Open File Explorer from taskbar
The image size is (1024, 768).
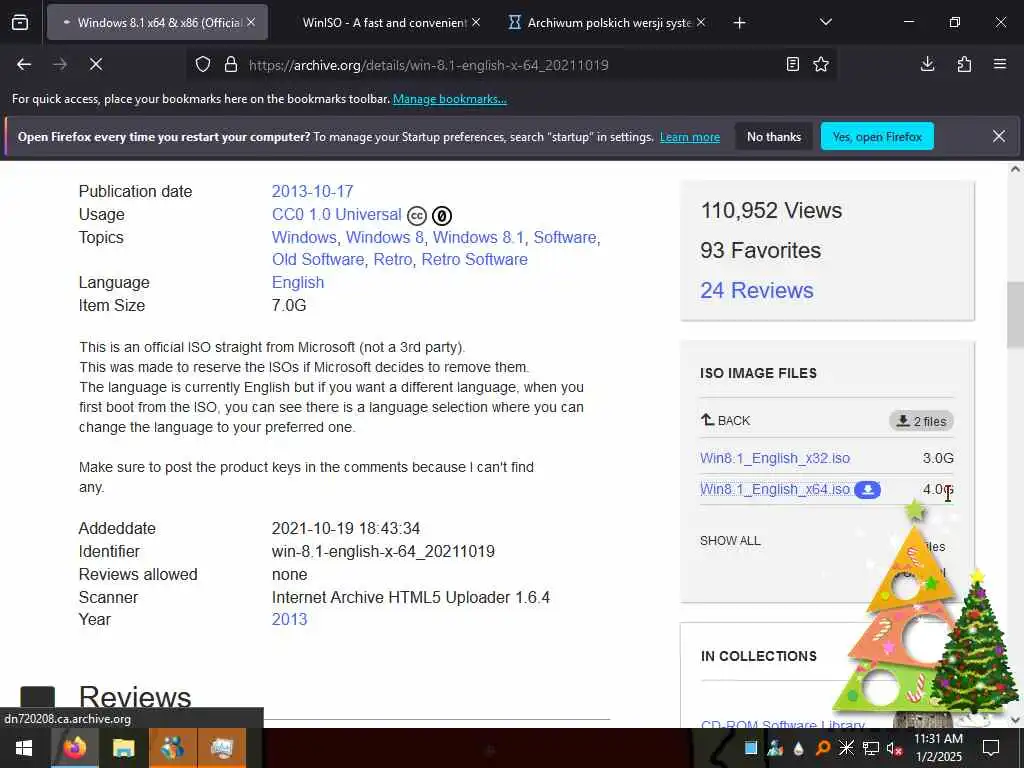tap(123, 748)
